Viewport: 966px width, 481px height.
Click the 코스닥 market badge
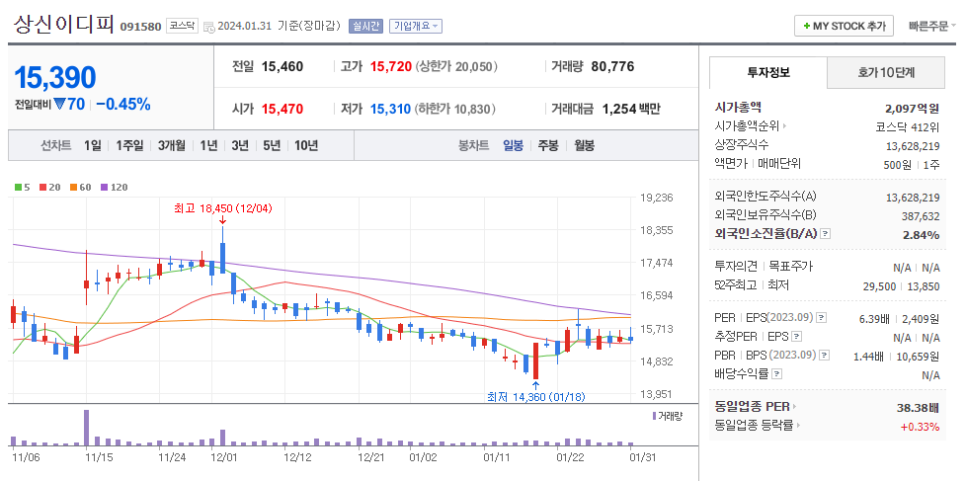click(182, 26)
